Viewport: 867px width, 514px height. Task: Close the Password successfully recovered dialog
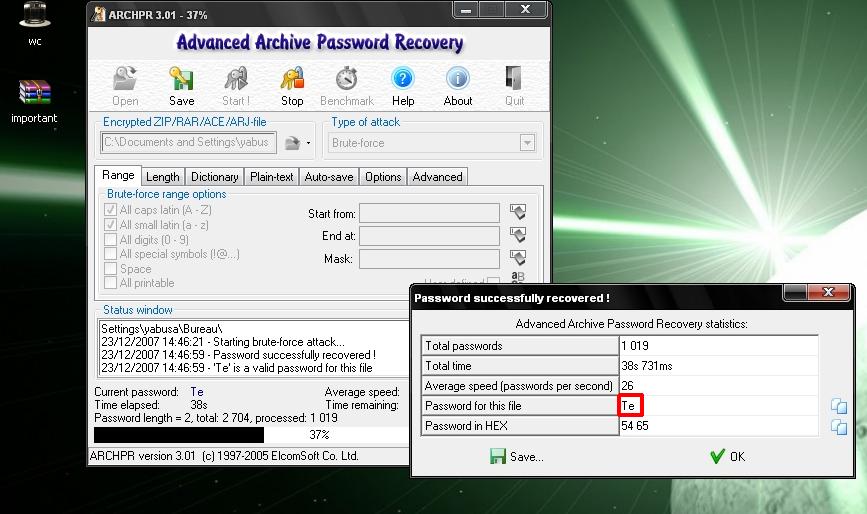828,292
